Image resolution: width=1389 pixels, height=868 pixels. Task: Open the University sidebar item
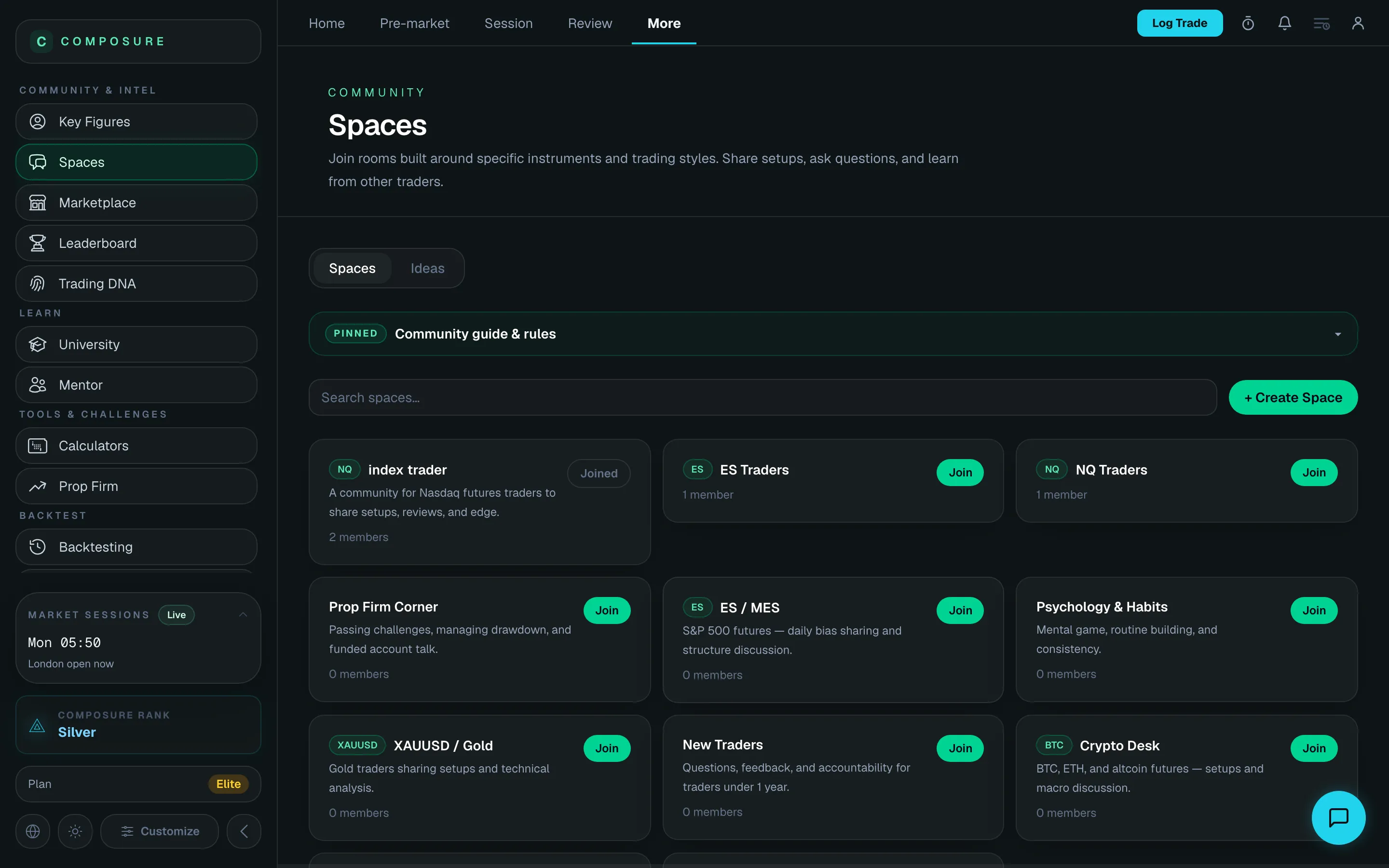(x=136, y=344)
